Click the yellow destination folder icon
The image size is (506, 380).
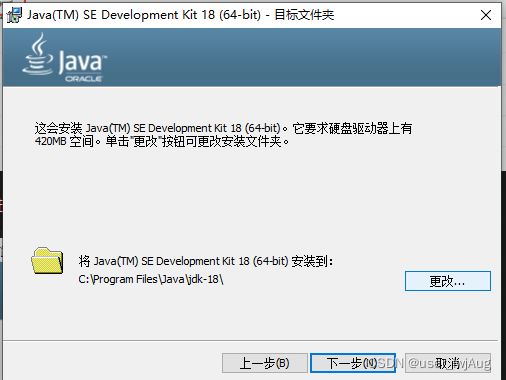pos(47,261)
